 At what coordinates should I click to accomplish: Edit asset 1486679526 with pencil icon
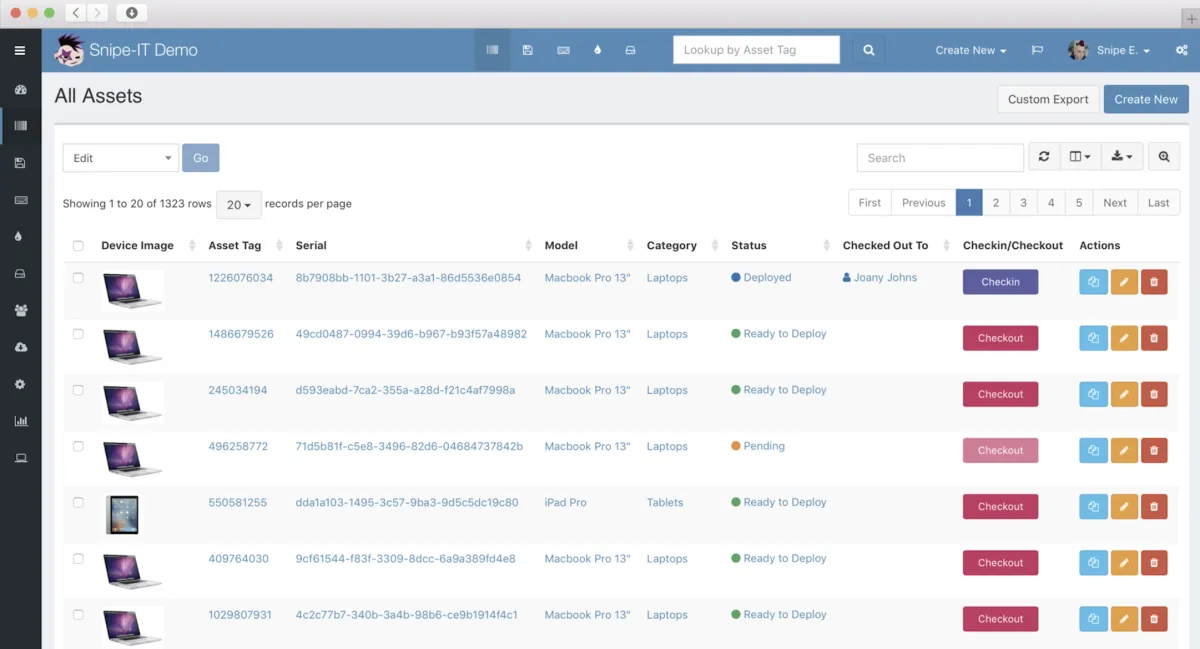tap(1124, 338)
